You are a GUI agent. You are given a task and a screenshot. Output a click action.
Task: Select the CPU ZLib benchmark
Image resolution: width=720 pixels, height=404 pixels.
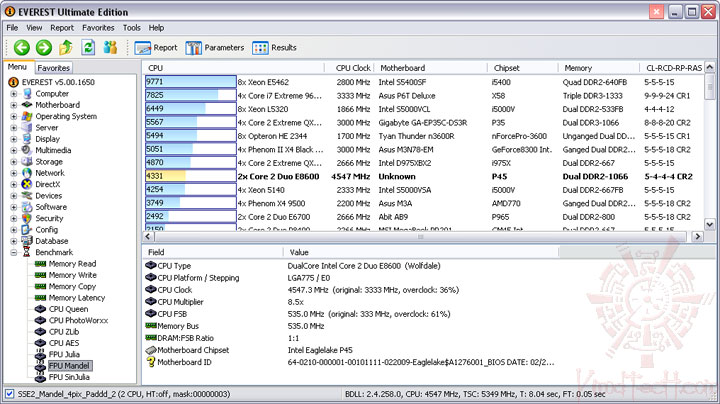[64, 331]
